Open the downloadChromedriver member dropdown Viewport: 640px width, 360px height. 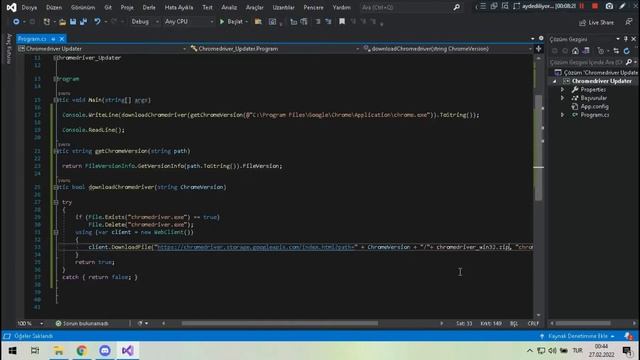[447, 49]
